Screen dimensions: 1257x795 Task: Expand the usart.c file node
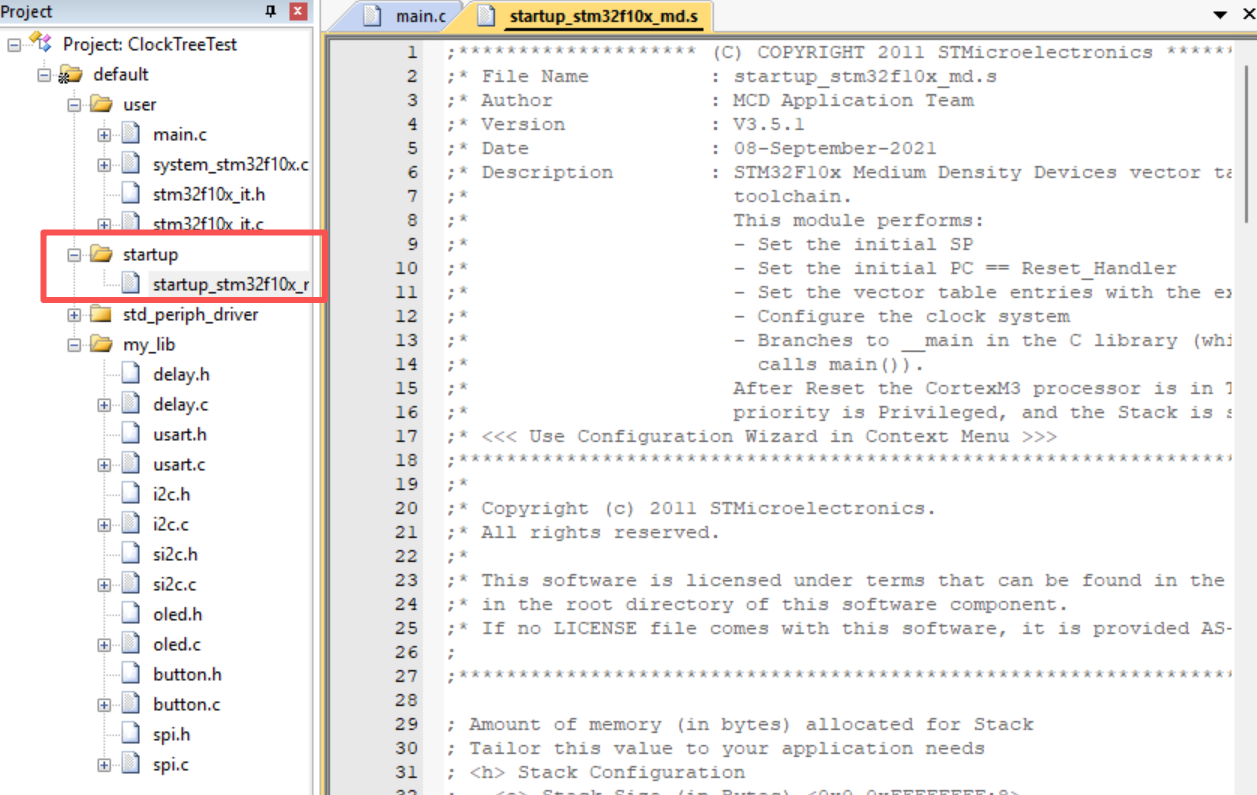(x=103, y=464)
